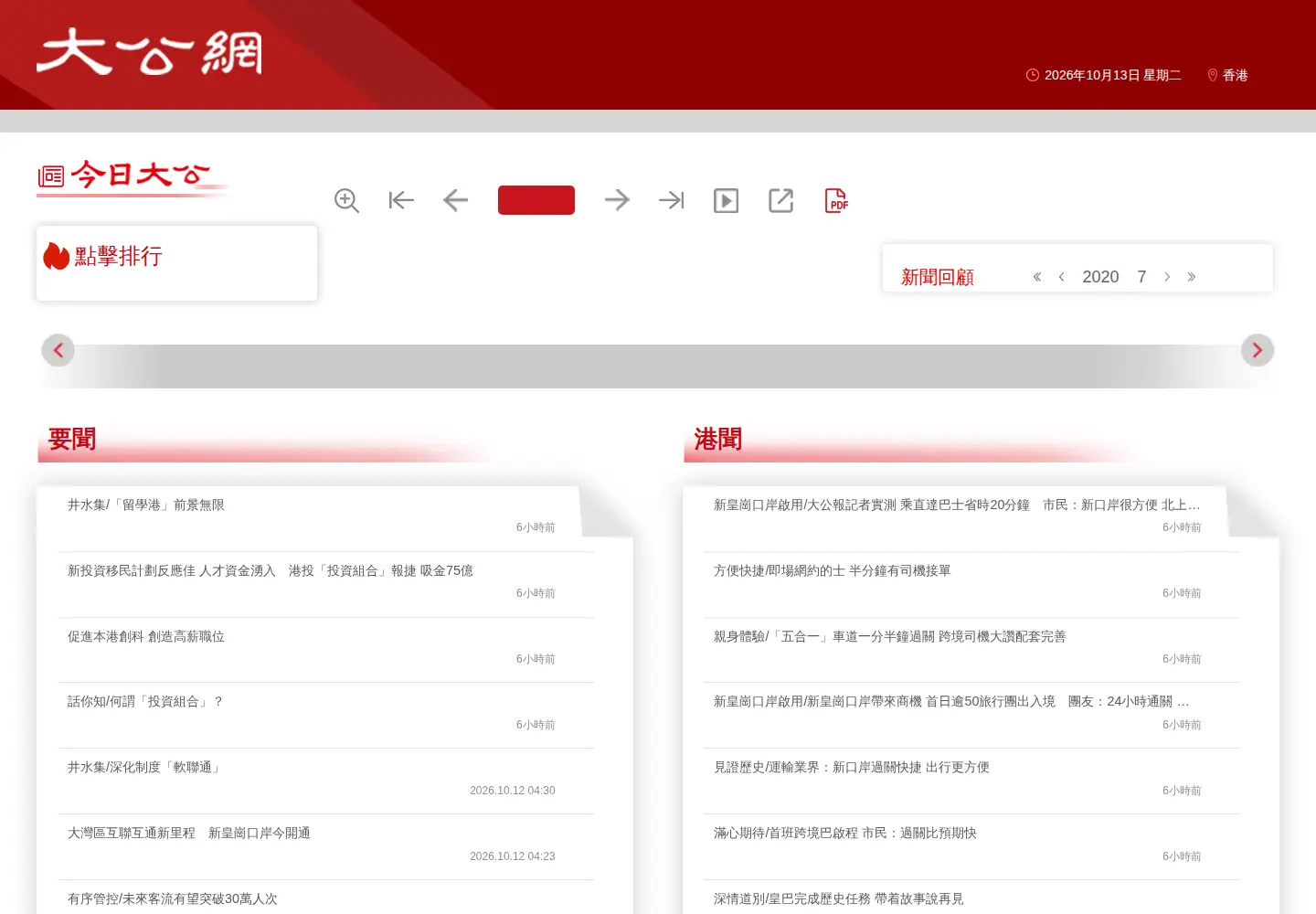Select the year 2020 in 新聞回顧

[1100, 277]
